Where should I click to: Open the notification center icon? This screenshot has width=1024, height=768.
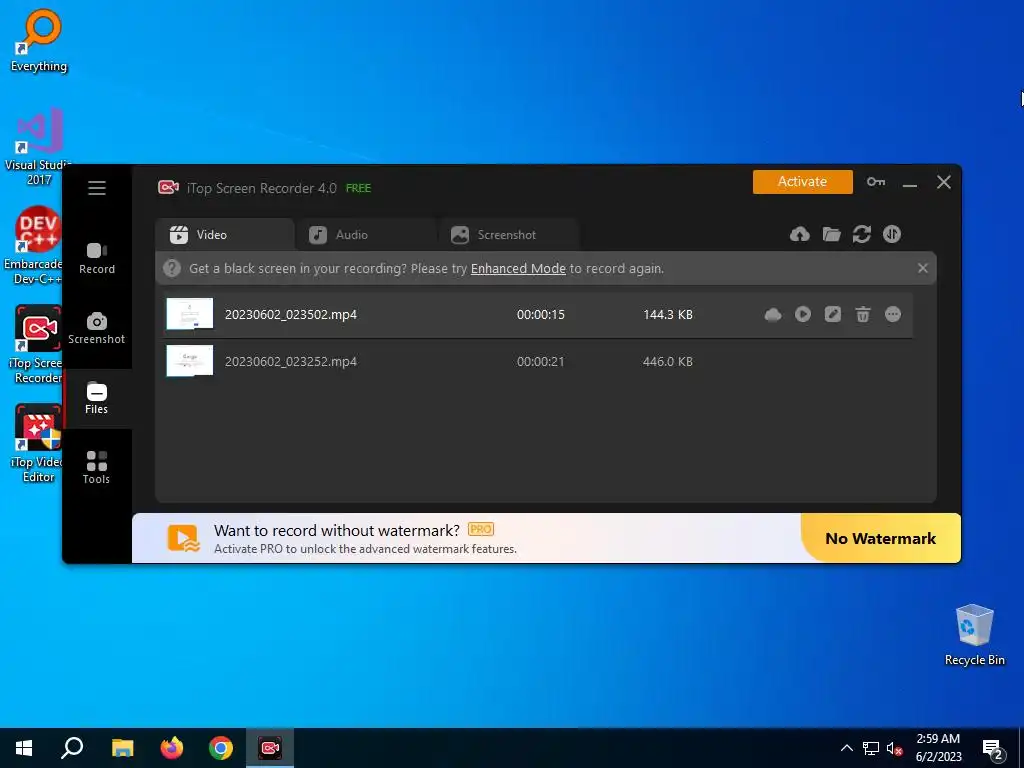(993, 749)
